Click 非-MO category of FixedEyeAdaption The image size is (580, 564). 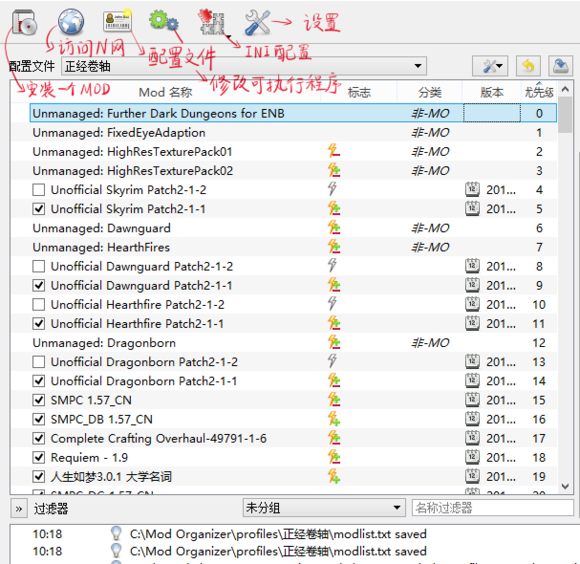point(431,132)
